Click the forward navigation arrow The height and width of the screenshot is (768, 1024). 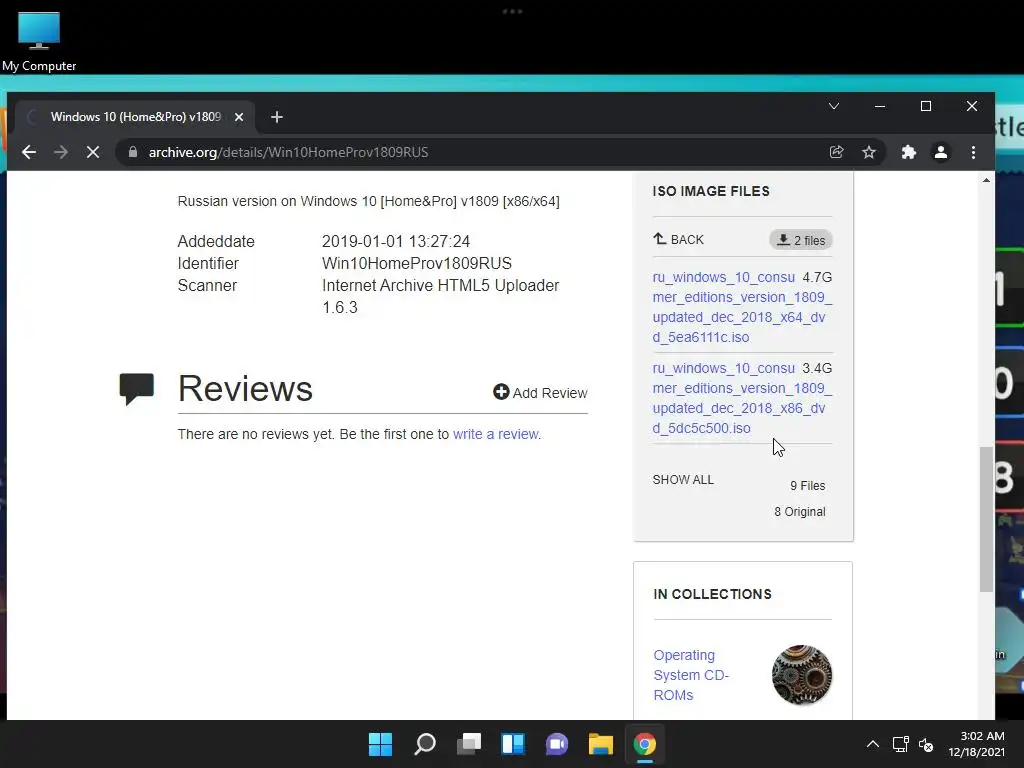click(61, 152)
